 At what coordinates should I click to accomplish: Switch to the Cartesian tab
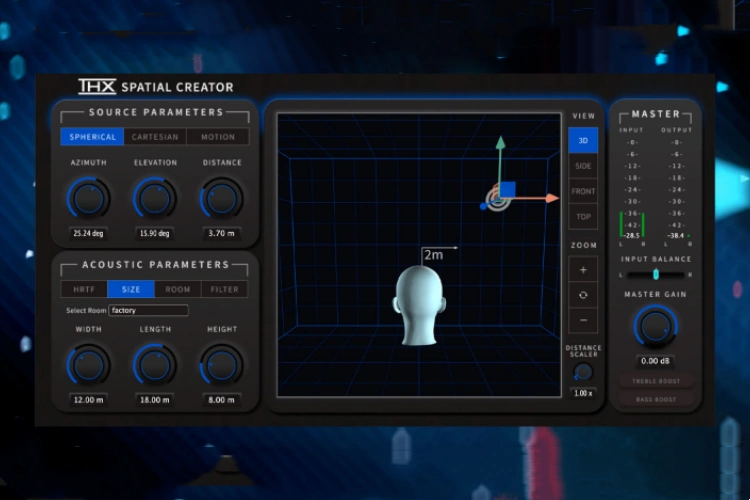click(155, 137)
